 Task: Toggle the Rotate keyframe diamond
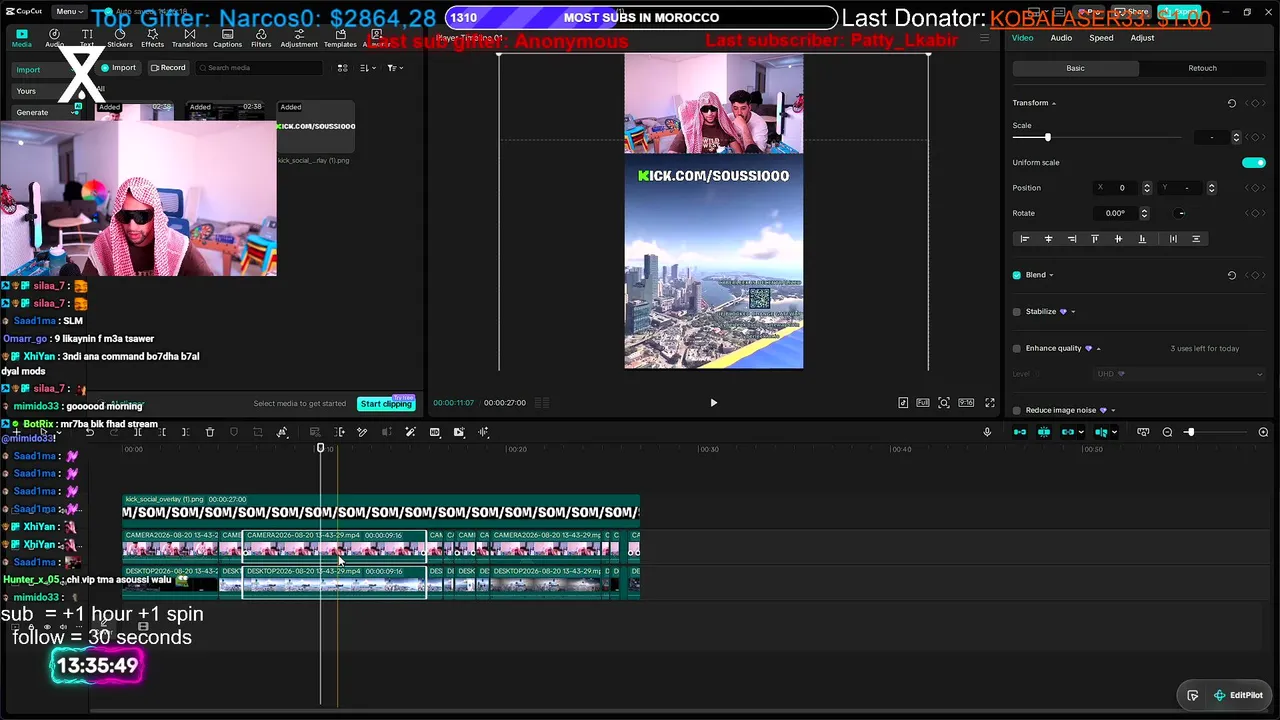[1255, 213]
